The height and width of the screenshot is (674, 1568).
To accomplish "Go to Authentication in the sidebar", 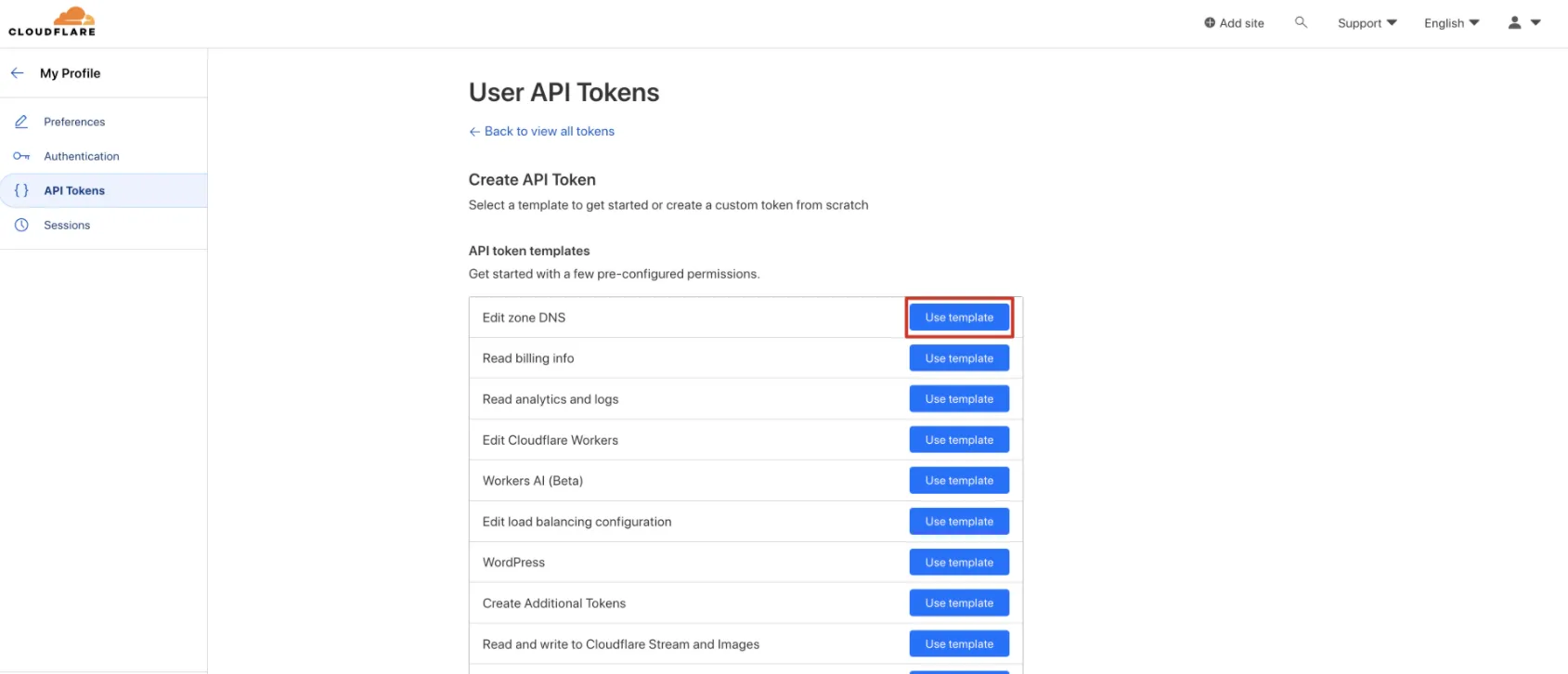I will [82, 156].
